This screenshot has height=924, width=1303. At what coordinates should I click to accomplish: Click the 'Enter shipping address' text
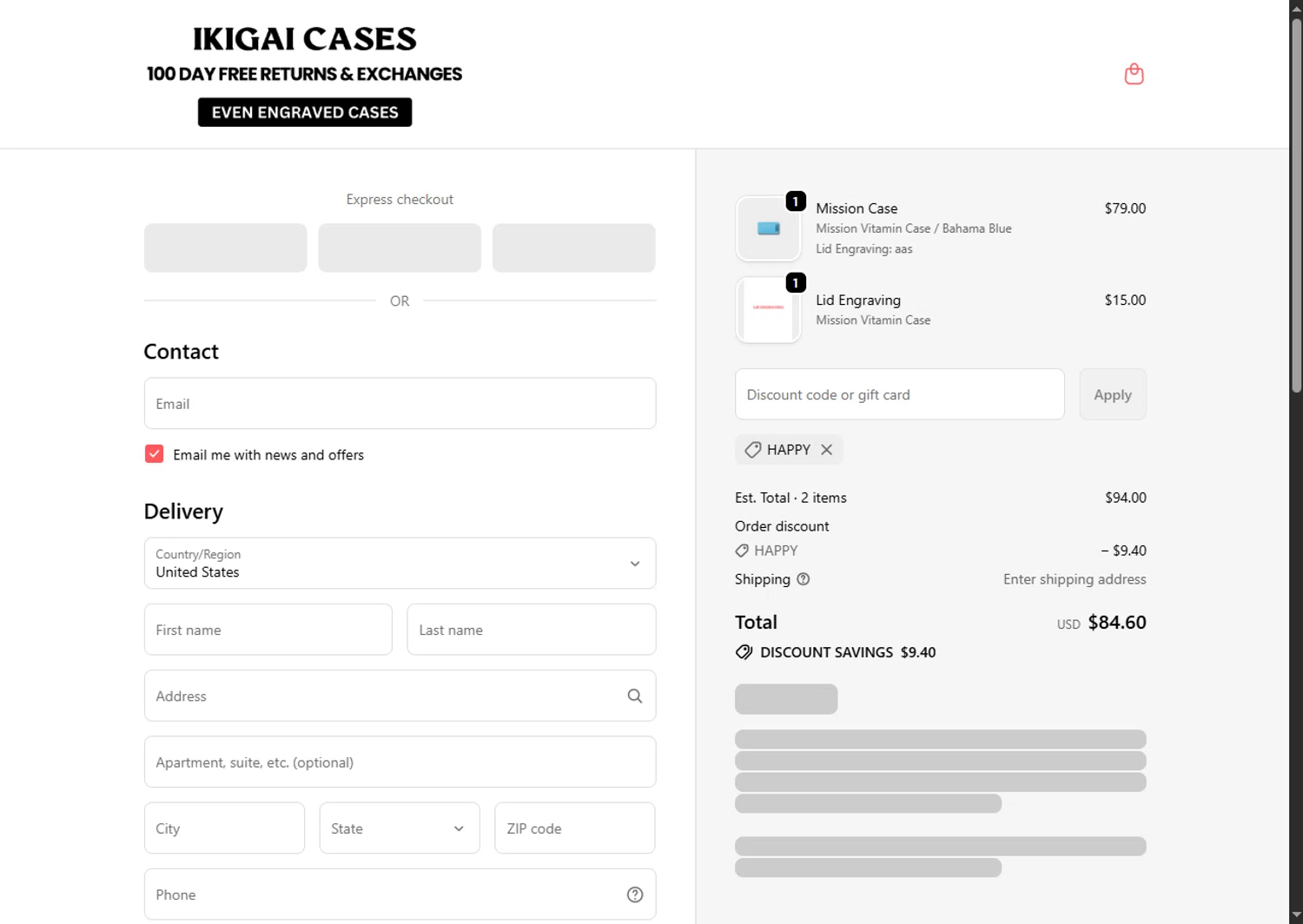tap(1075, 579)
